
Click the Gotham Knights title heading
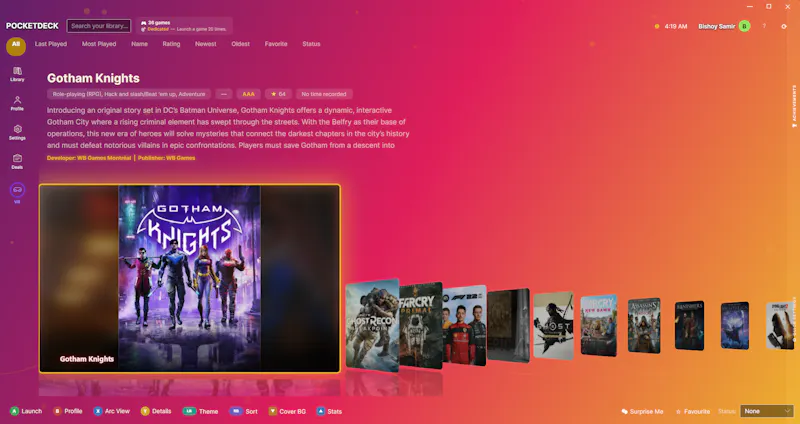(x=93, y=78)
